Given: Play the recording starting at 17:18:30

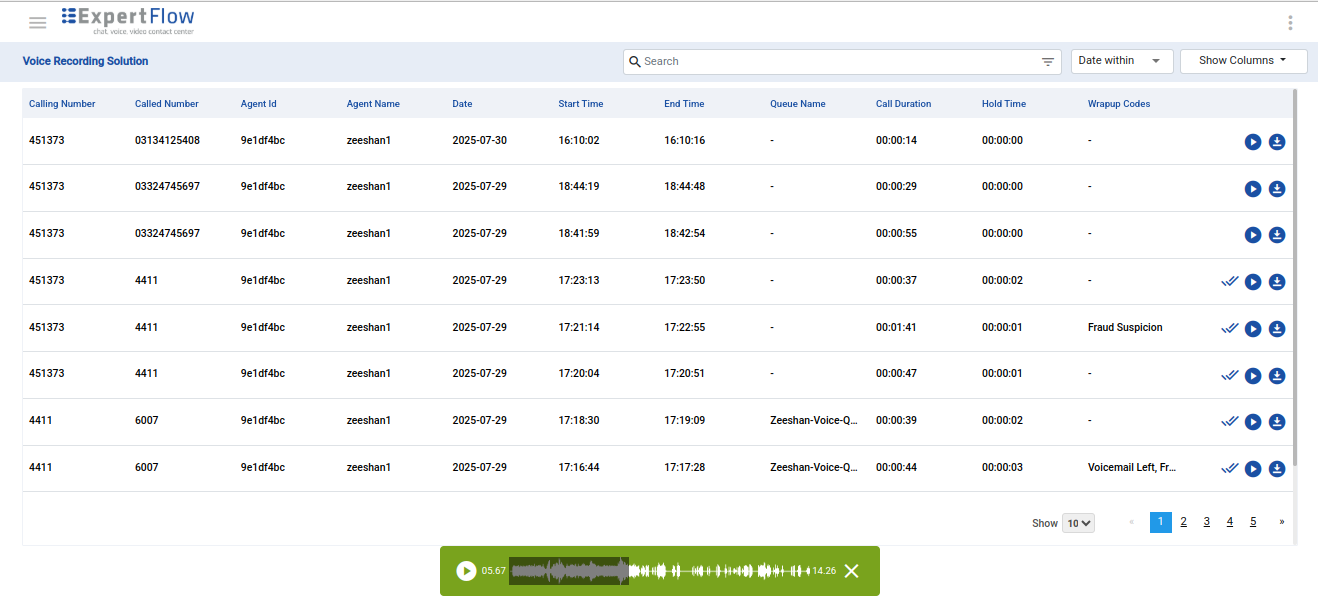Looking at the screenshot, I should pos(1252,422).
